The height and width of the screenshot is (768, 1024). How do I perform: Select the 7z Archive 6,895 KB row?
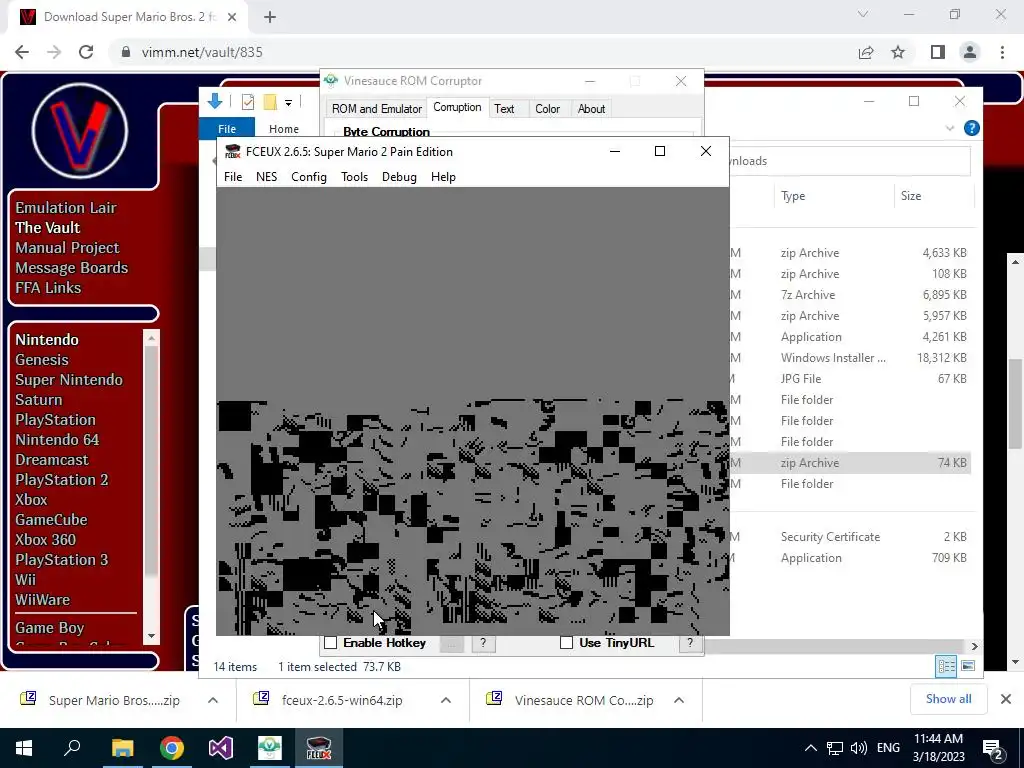(x=850, y=295)
